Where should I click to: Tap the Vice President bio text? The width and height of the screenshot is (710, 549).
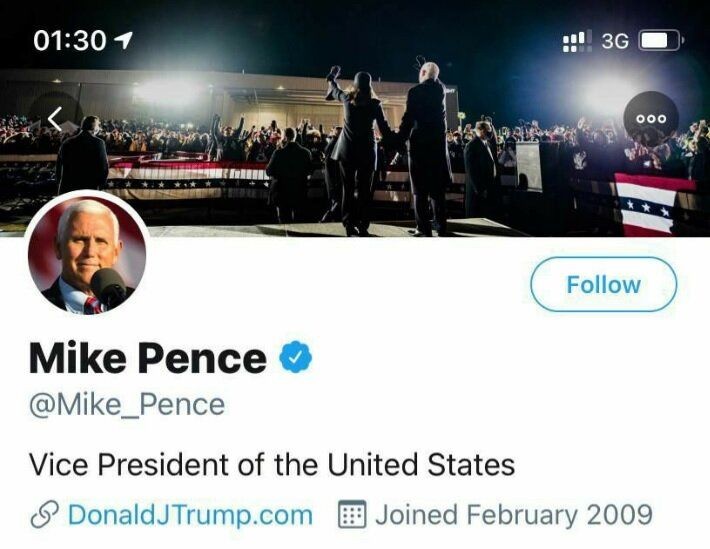click(x=271, y=464)
